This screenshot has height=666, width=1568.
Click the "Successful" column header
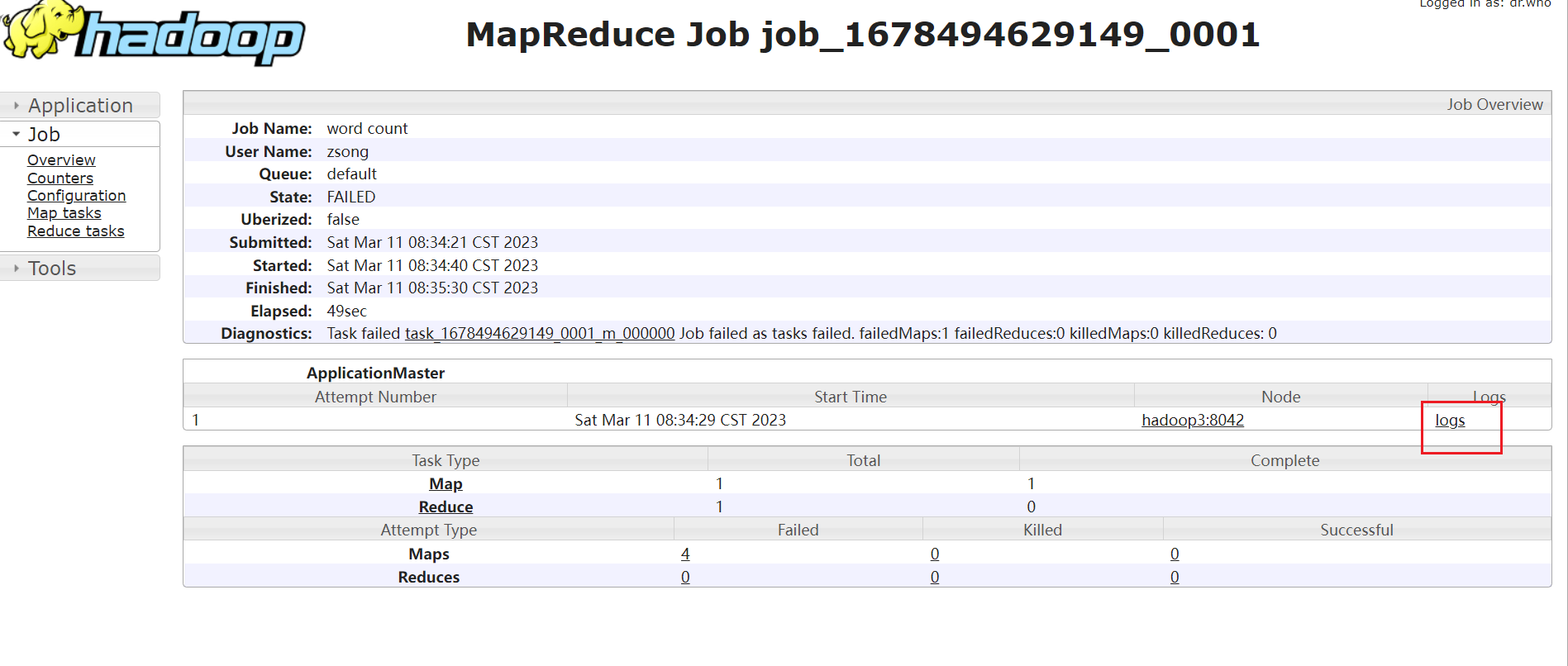coord(1357,530)
